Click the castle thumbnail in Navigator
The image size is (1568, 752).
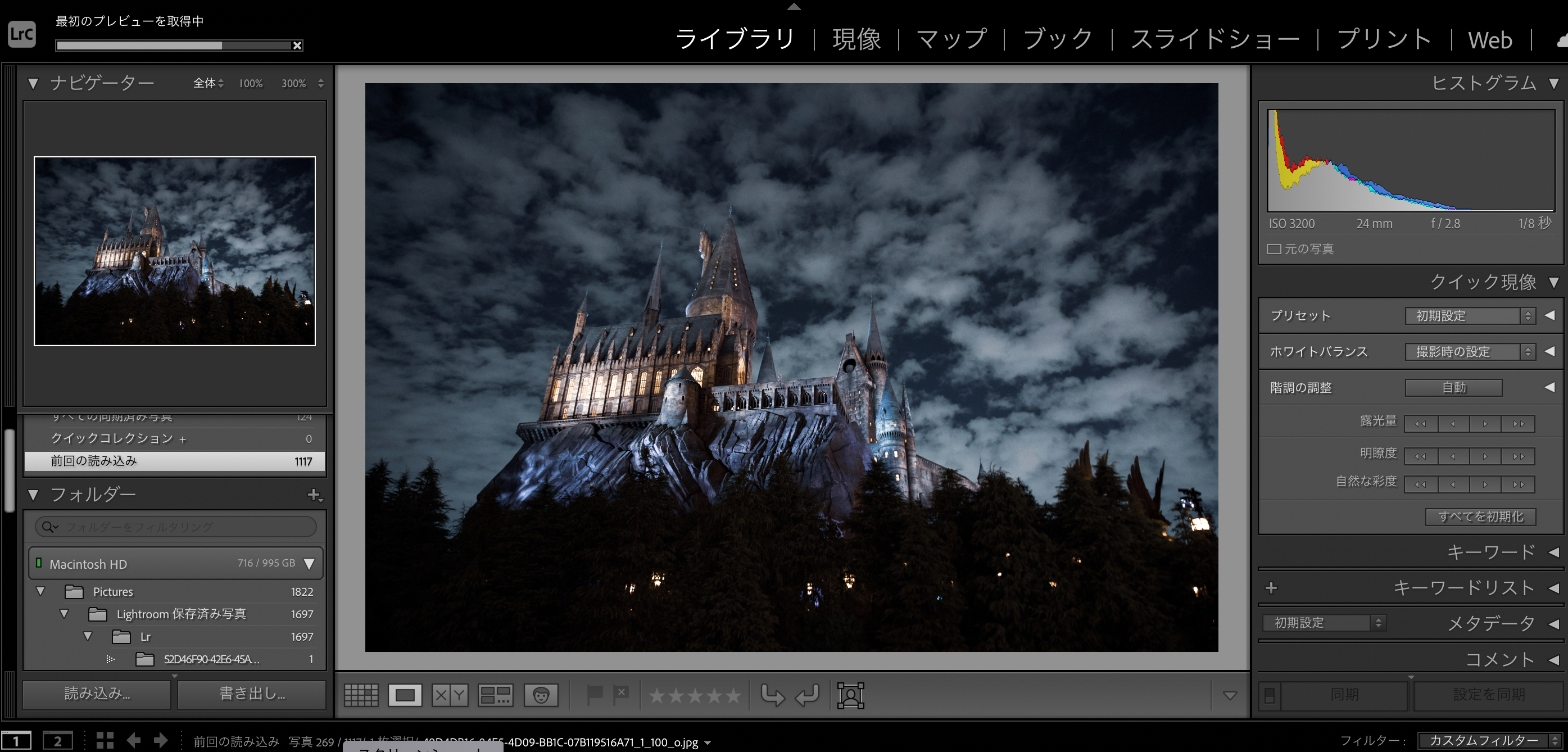(x=175, y=251)
